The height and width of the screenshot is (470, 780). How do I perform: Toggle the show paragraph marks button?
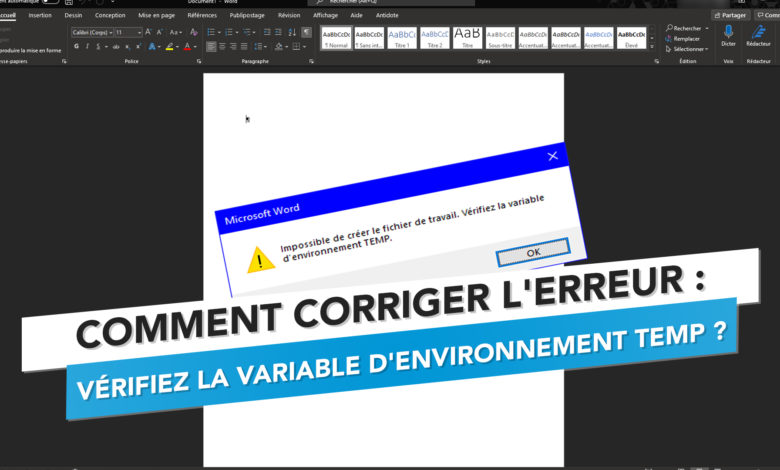(x=306, y=32)
